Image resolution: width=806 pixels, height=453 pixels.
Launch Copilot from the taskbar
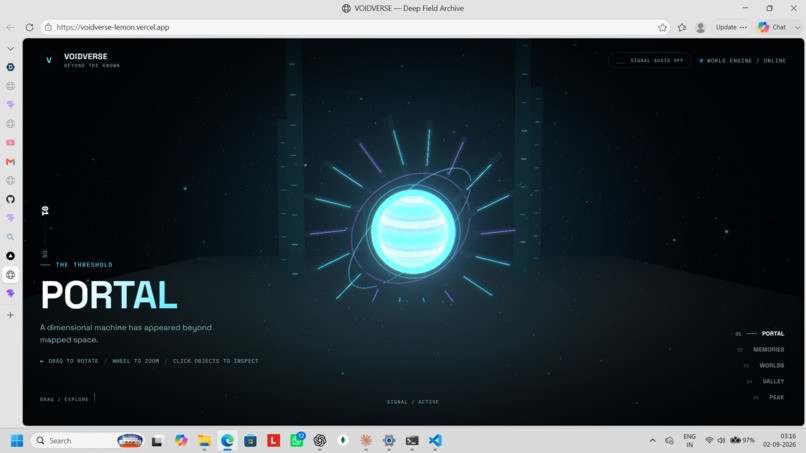[181, 441]
